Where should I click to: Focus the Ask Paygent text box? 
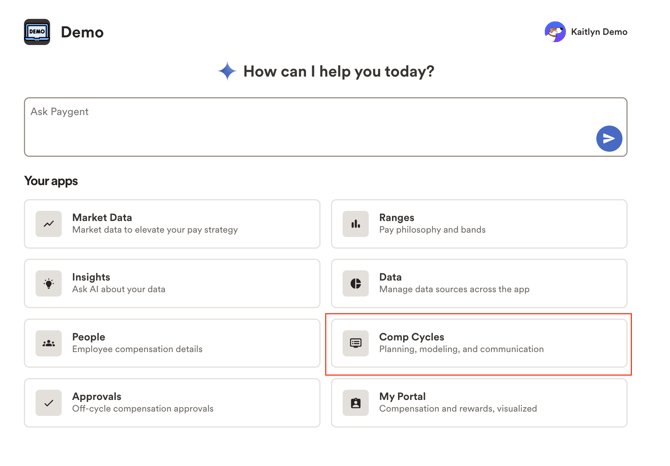tap(326, 127)
